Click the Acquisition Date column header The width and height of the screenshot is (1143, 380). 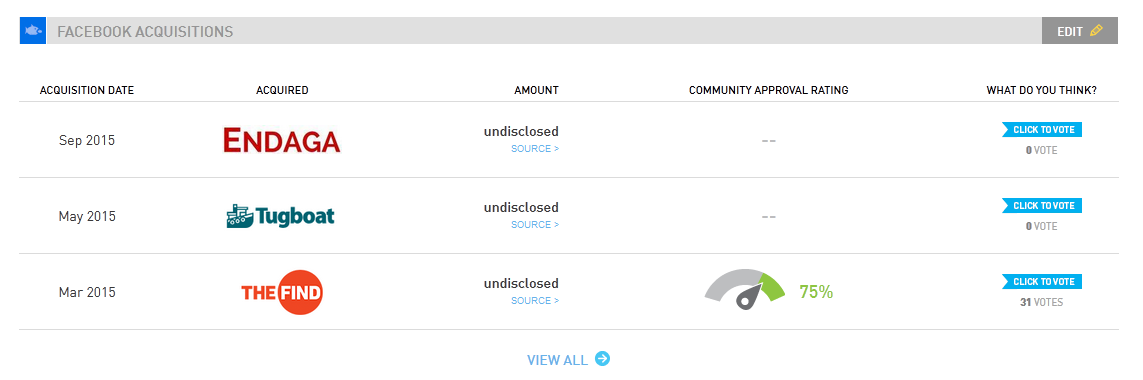(87, 90)
